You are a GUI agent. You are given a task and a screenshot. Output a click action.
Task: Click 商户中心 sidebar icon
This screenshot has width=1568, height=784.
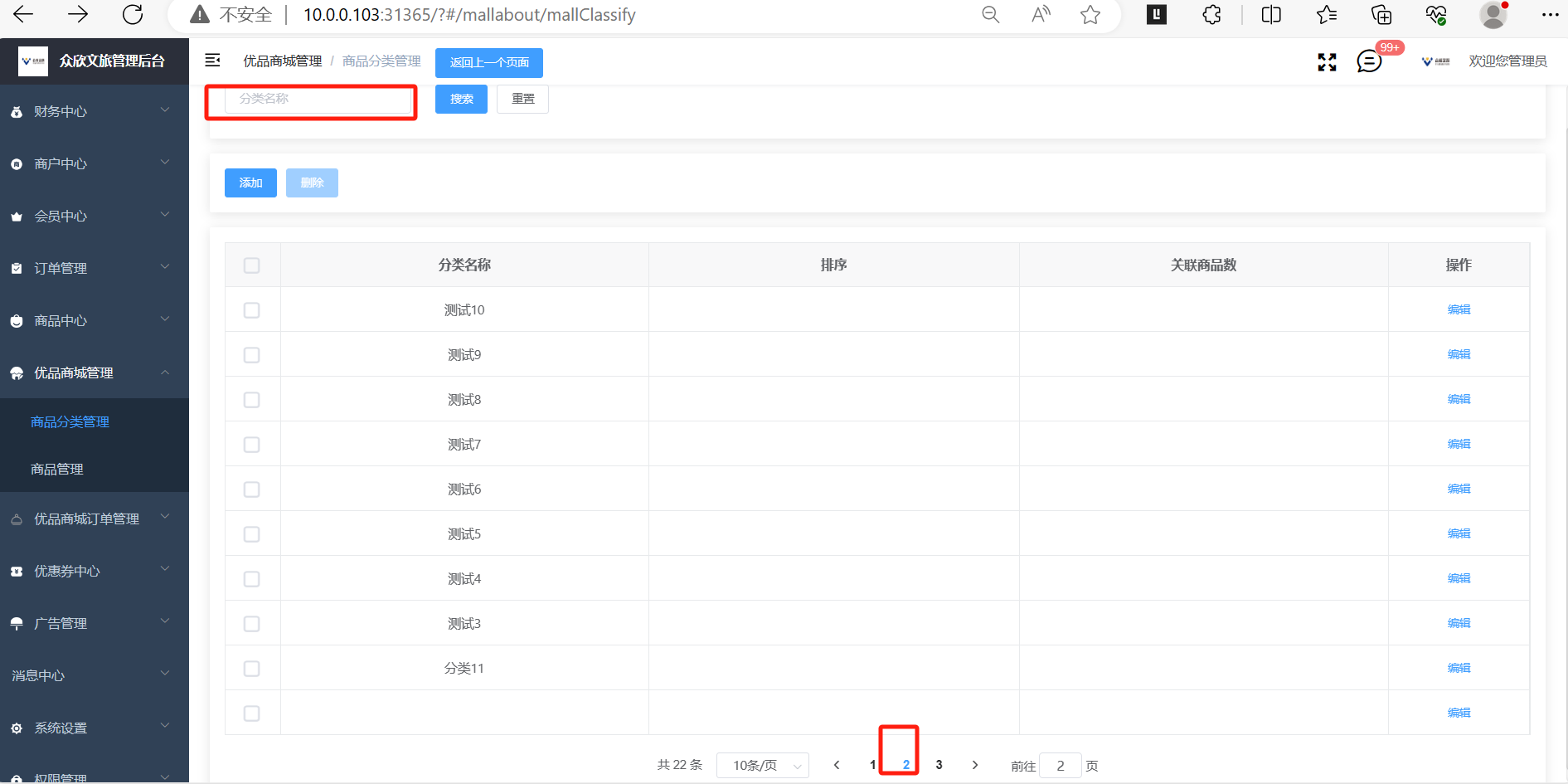(17, 164)
